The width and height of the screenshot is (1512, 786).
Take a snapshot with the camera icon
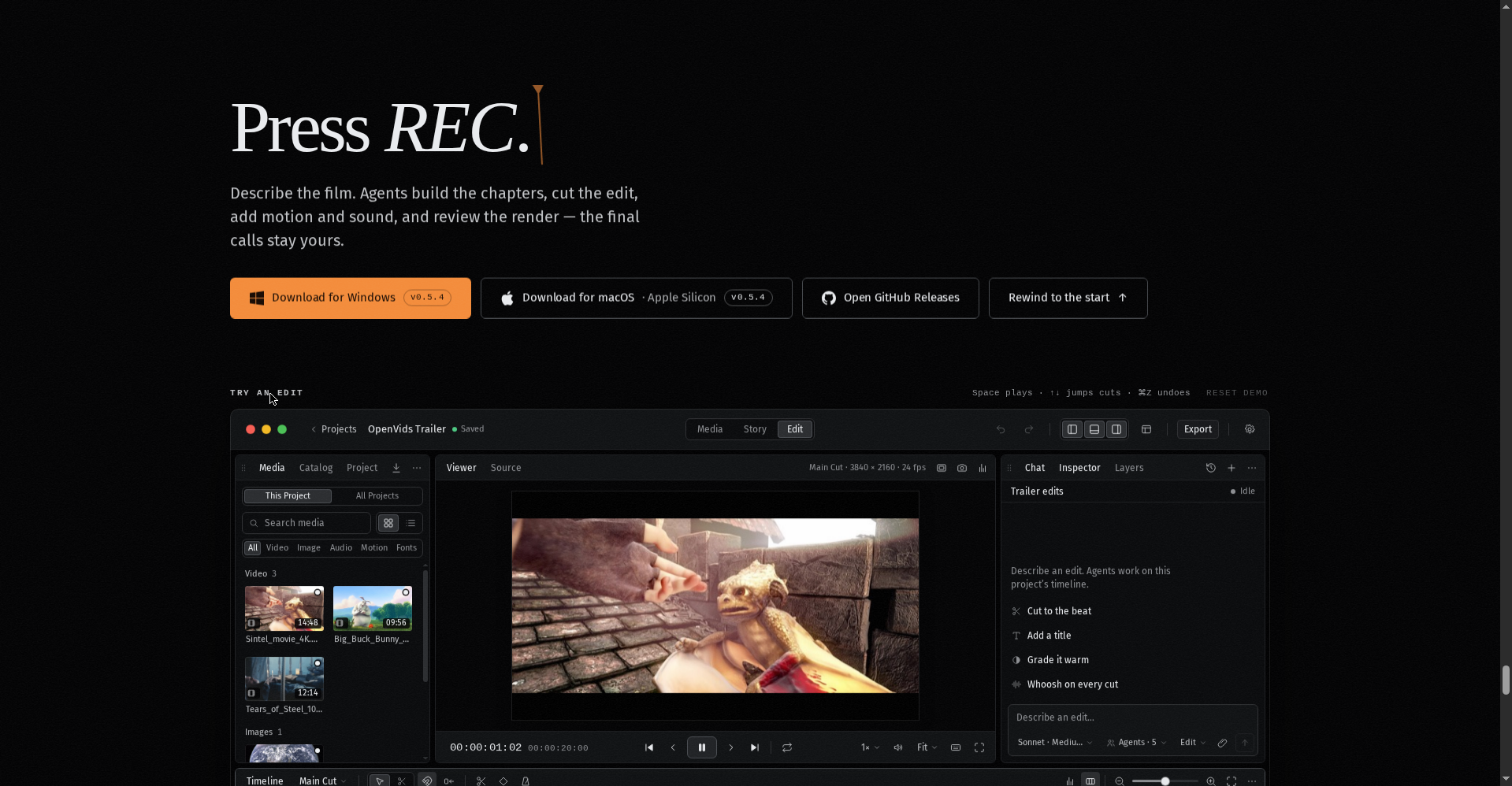pos(962,468)
